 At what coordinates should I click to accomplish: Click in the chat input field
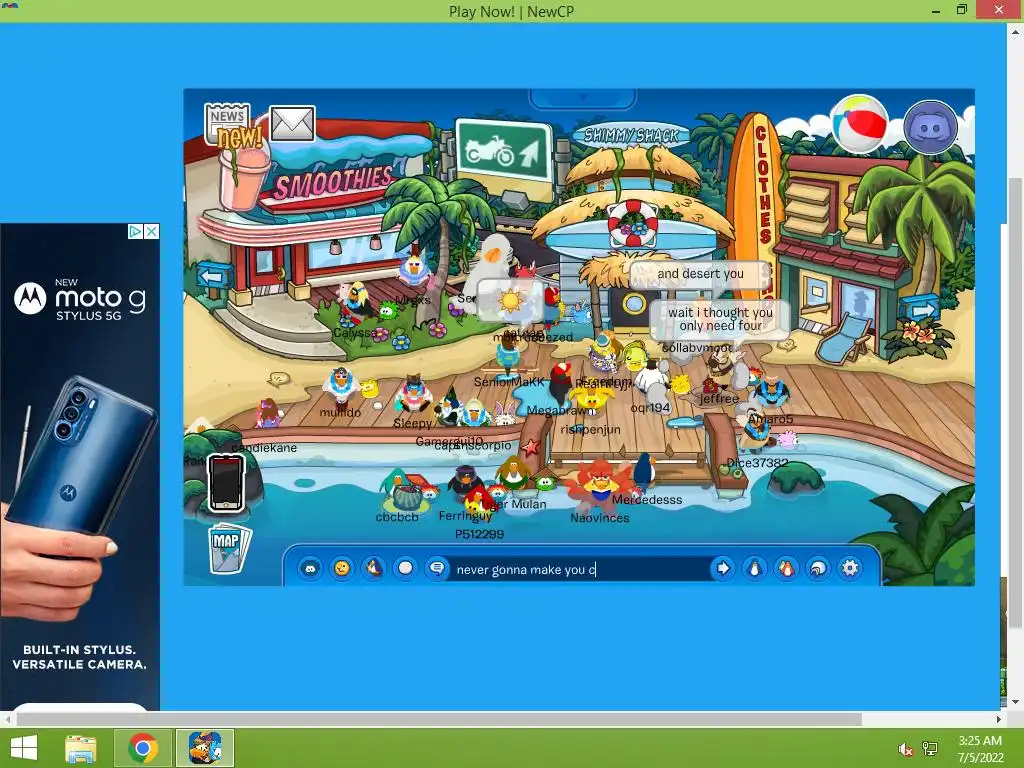(x=580, y=569)
